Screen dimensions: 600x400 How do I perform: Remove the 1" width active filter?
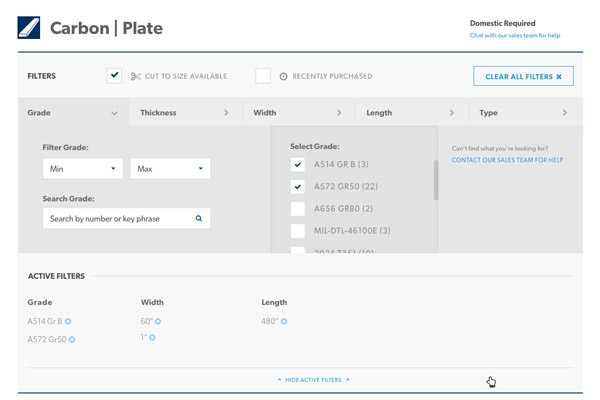(152, 337)
